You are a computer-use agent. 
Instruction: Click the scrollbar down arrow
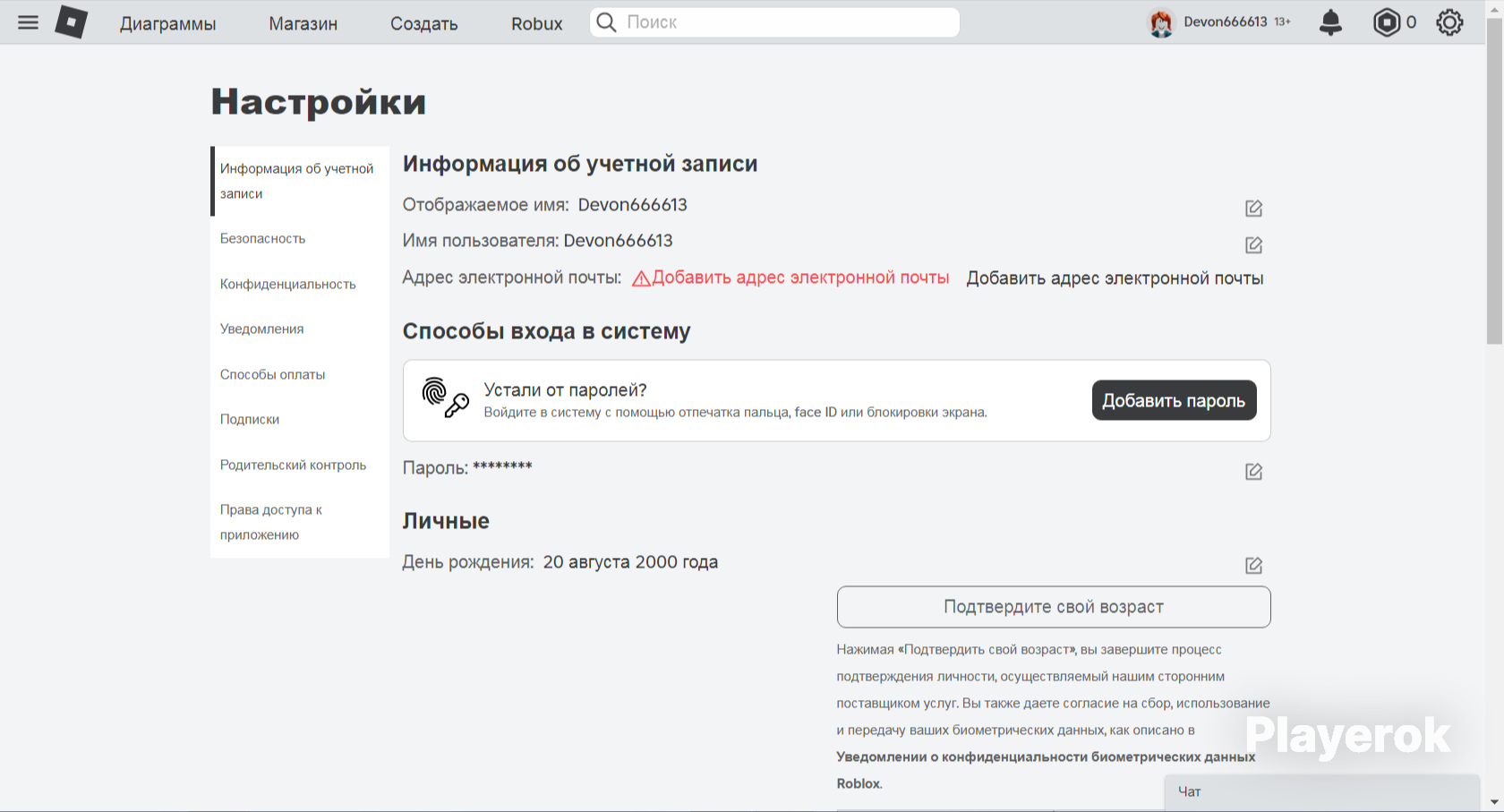pos(1494,802)
